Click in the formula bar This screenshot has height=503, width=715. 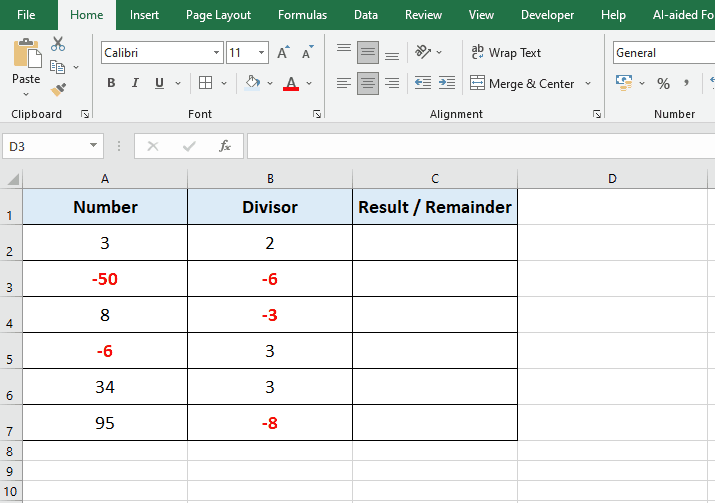click(481, 146)
